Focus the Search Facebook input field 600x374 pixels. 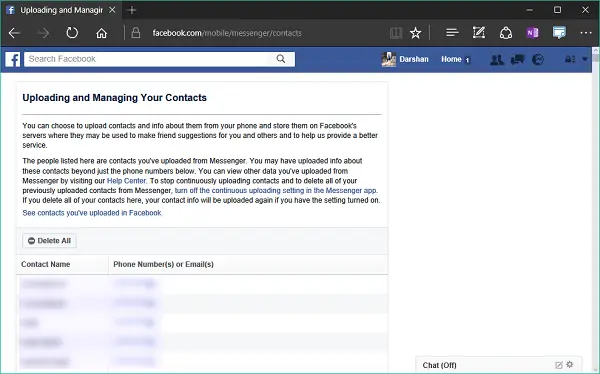click(150, 59)
